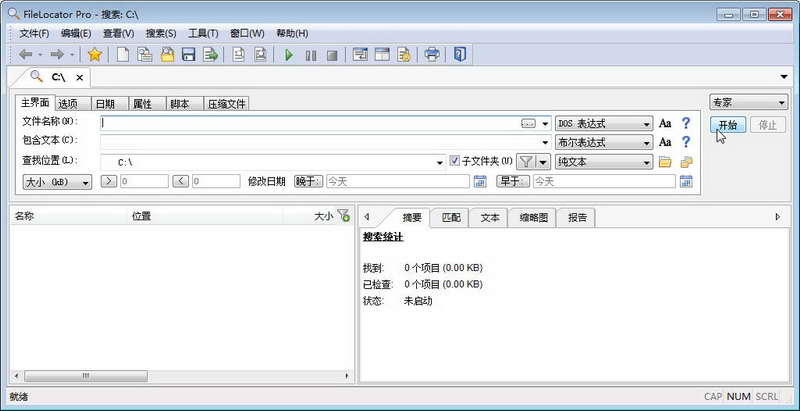Screen dimensions: 800x411
Task: Go back with the left arrow toolbar icon
Action: pos(26,55)
